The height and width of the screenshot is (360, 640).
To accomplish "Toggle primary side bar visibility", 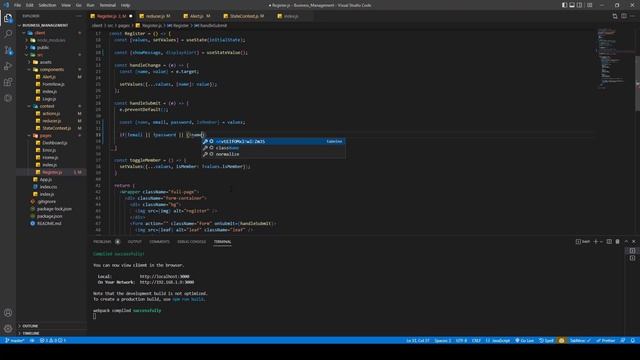I will coord(564,5).
